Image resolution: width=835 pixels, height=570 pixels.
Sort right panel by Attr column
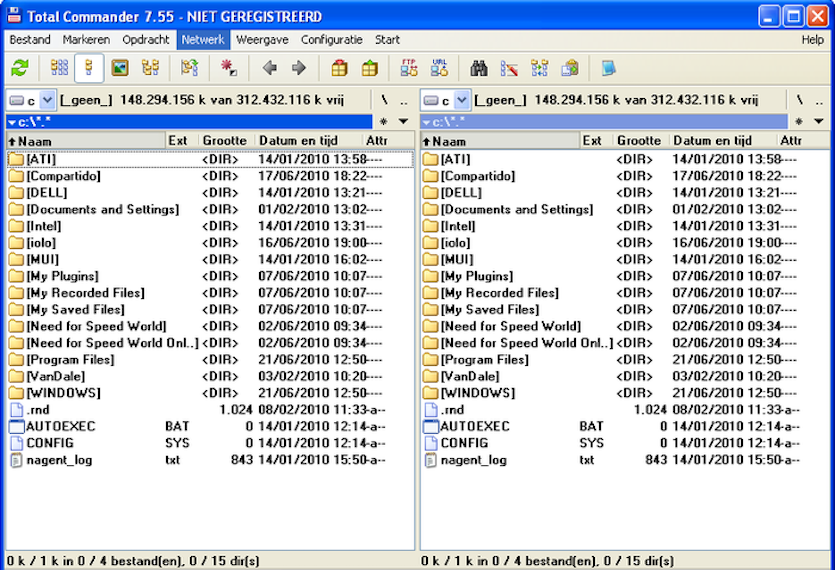point(803,141)
